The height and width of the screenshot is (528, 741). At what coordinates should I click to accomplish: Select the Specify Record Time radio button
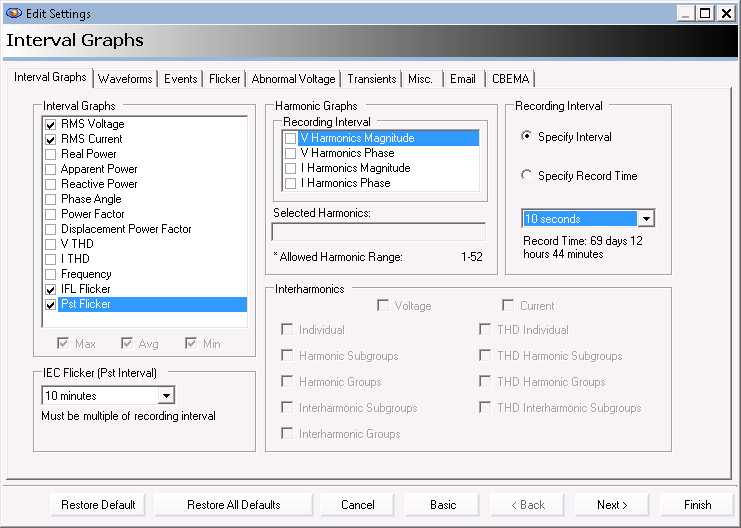point(526,175)
